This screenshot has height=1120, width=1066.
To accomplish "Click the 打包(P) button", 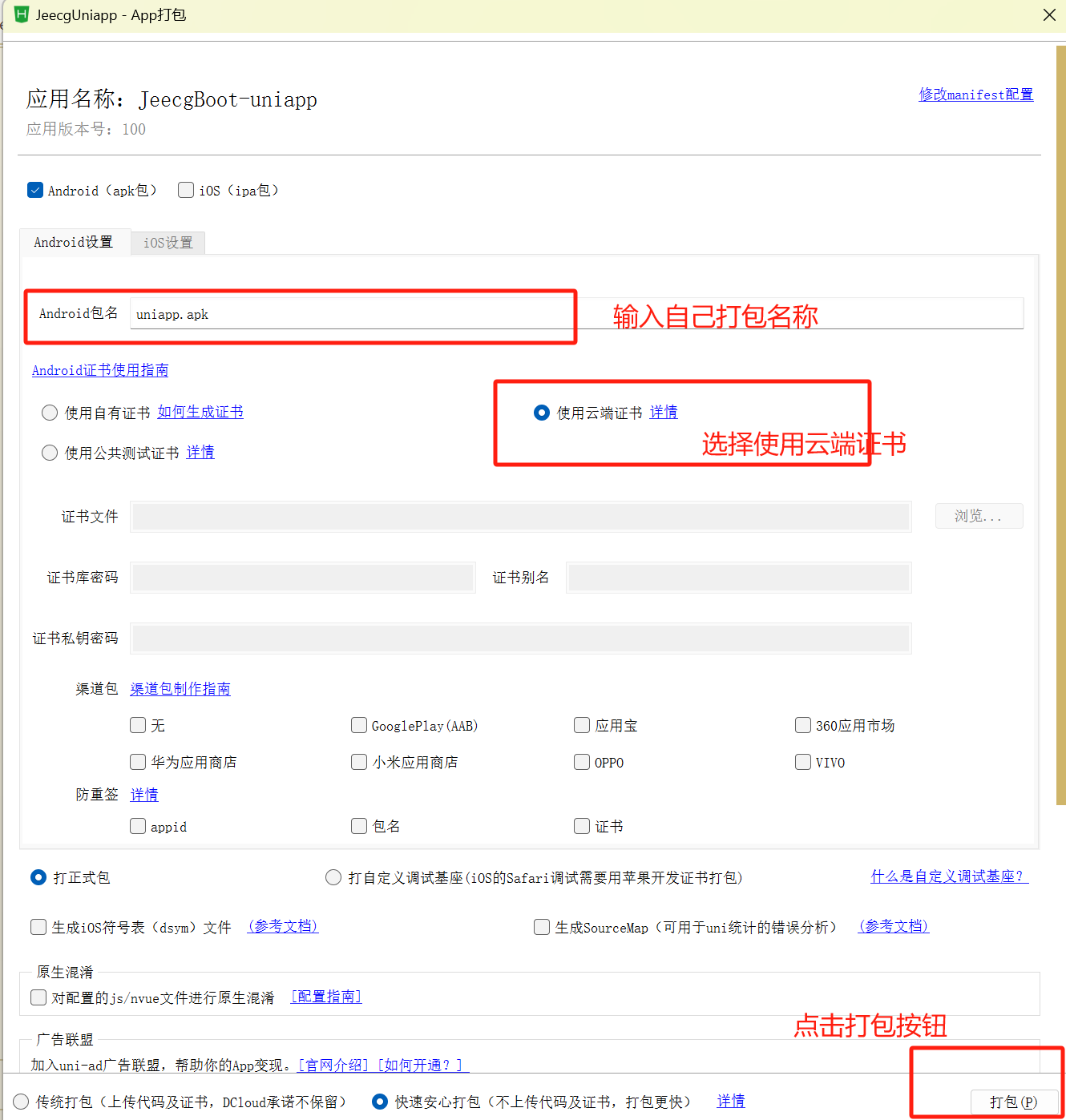I will pos(1014,1102).
